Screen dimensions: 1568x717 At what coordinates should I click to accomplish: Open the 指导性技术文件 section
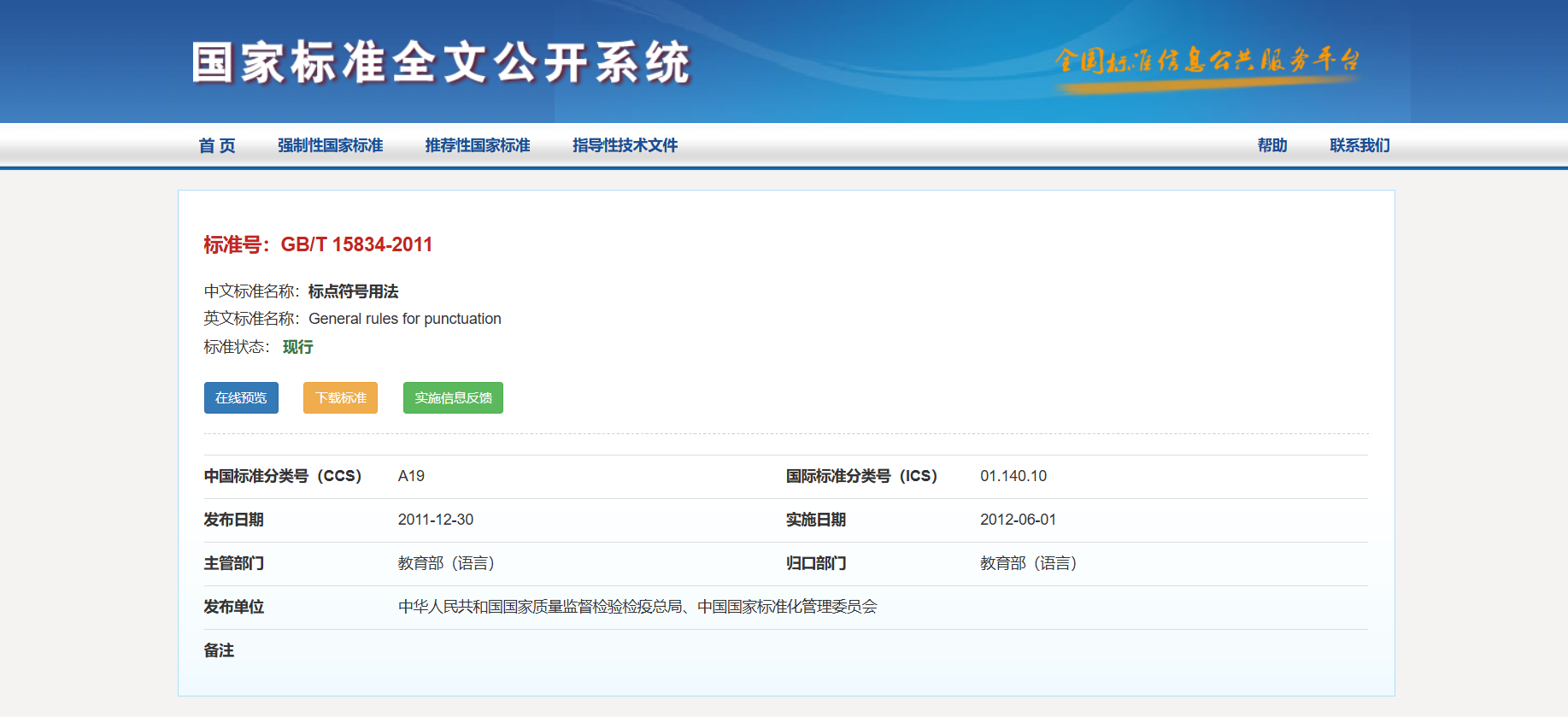coord(625,145)
